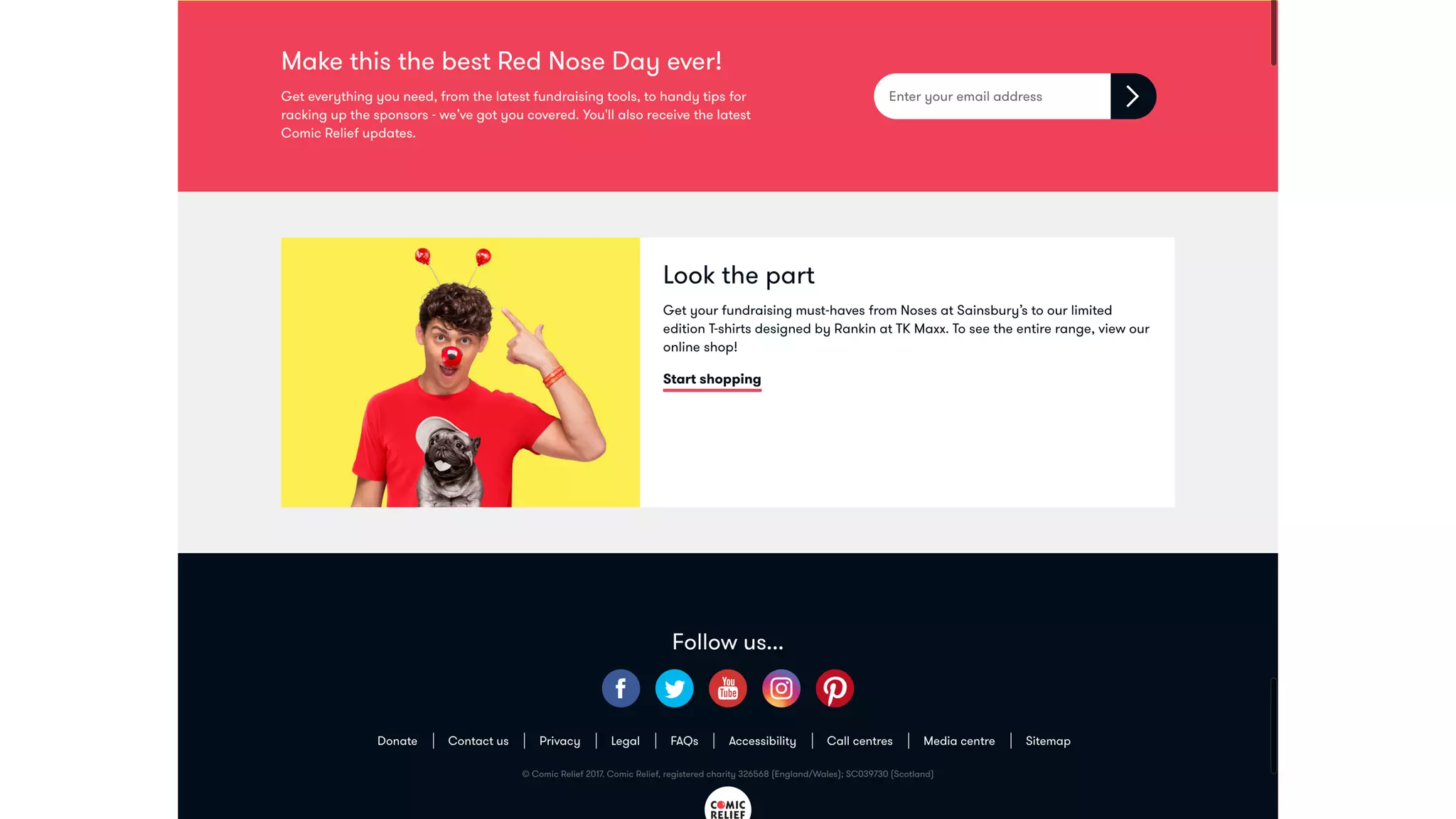The height and width of the screenshot is (819, 1456).
Task: Open the Twitter bird icon
Action: tap(674, 688)
